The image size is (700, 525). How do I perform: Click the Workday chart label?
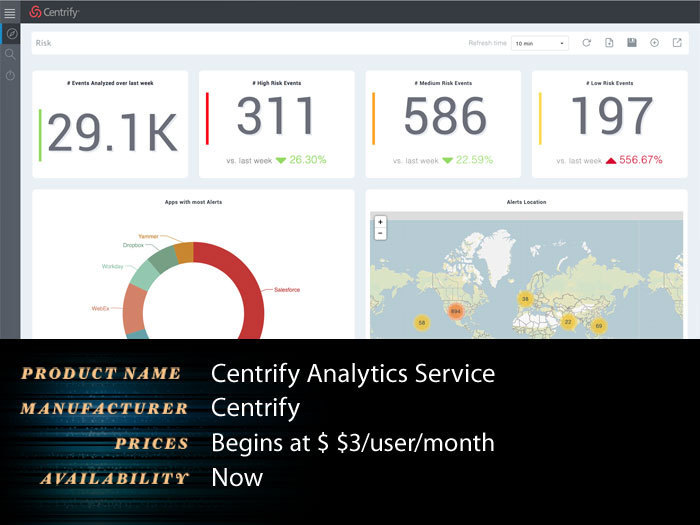tap(112, 267)
